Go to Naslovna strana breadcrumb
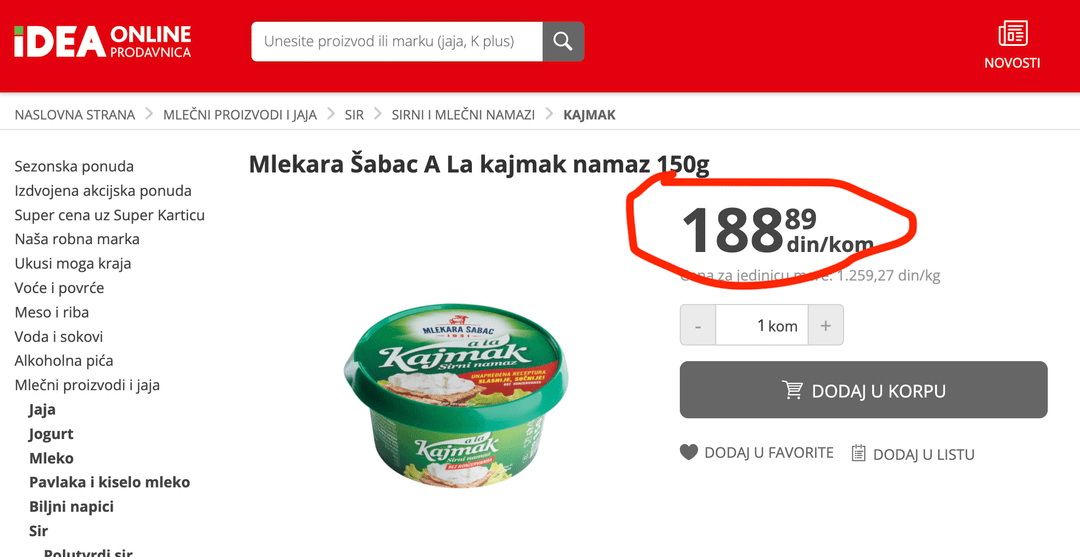This screenshot has height=557, width=1080. (x=75, y=115)
